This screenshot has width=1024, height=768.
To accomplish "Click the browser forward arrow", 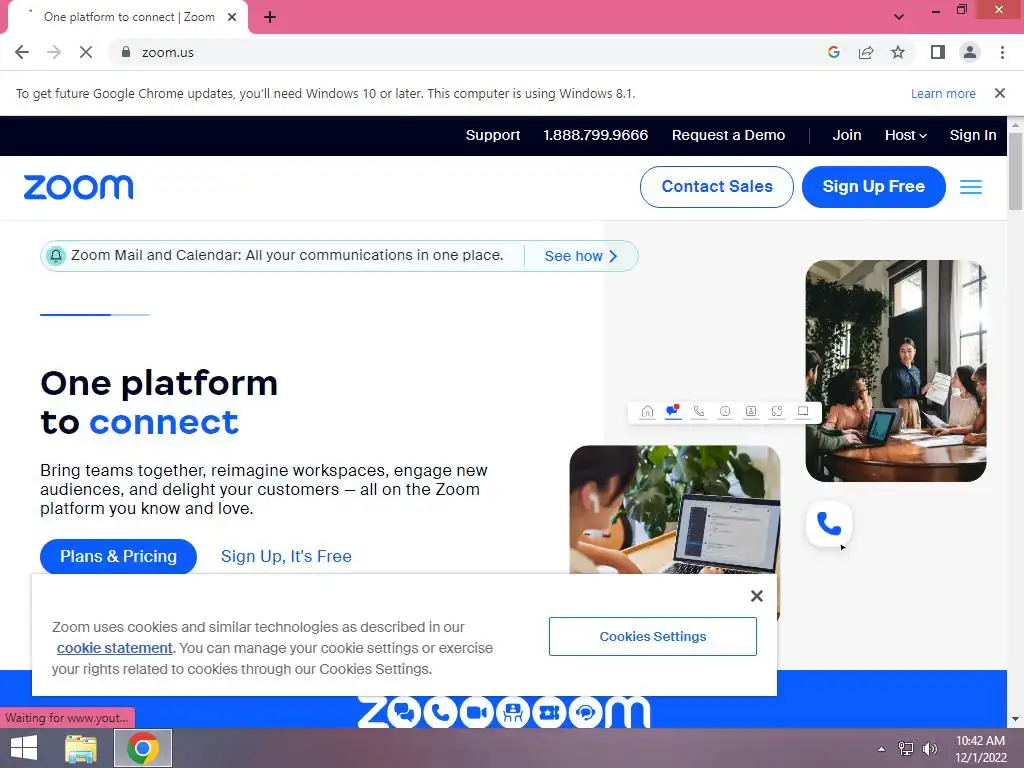I will (54, 52).
